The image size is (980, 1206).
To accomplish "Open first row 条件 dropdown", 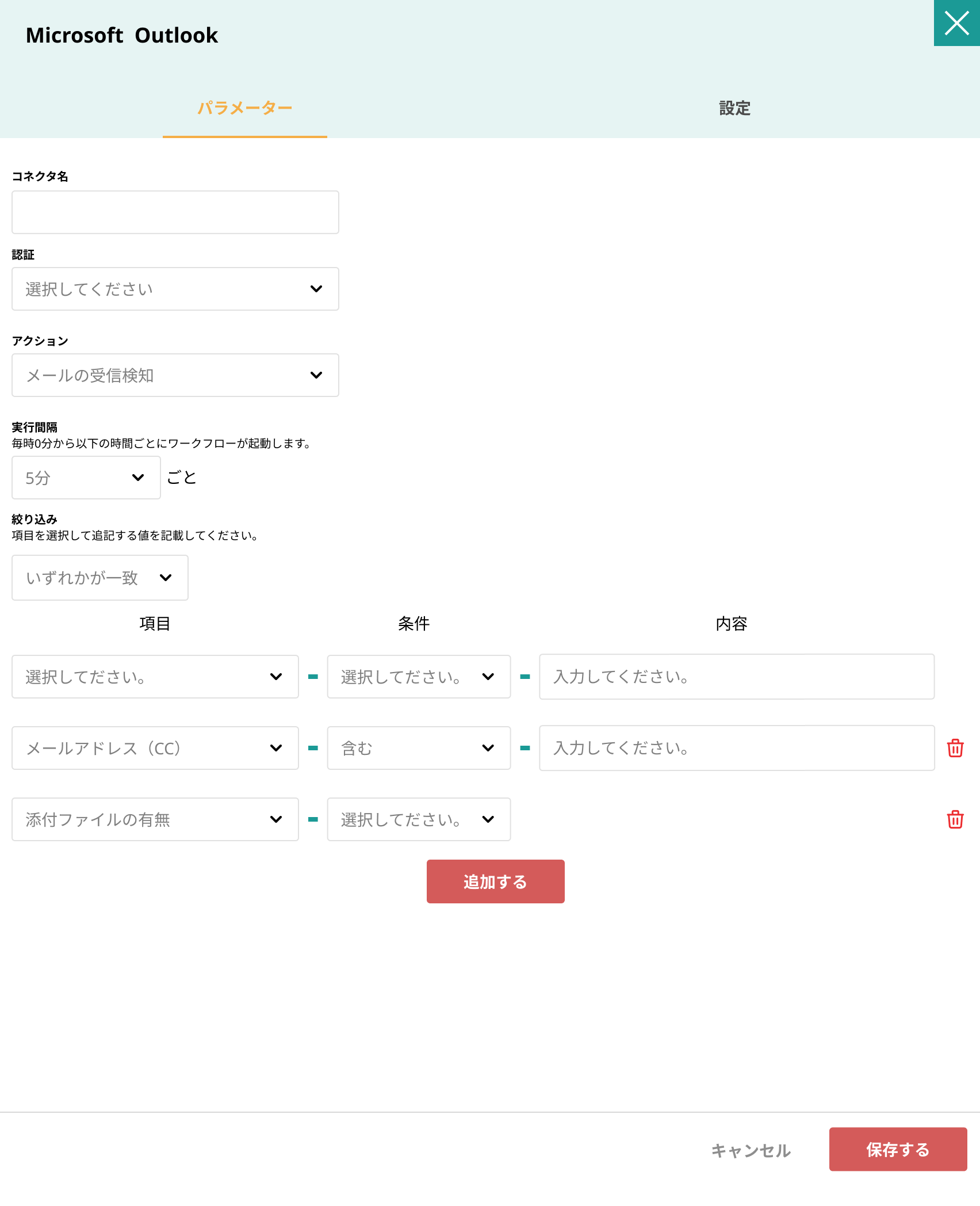I will coord(419,677).
